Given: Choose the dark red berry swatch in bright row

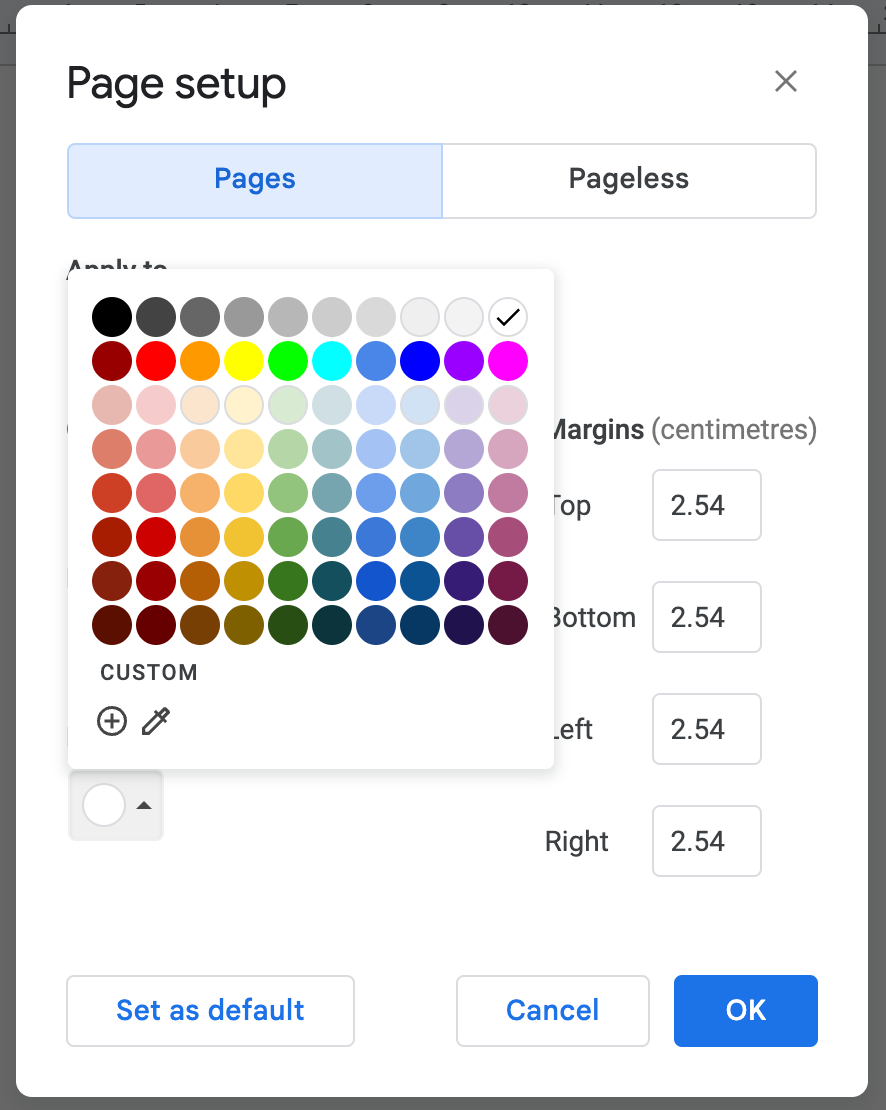Looking at the screenshot, I should point(112,361).
